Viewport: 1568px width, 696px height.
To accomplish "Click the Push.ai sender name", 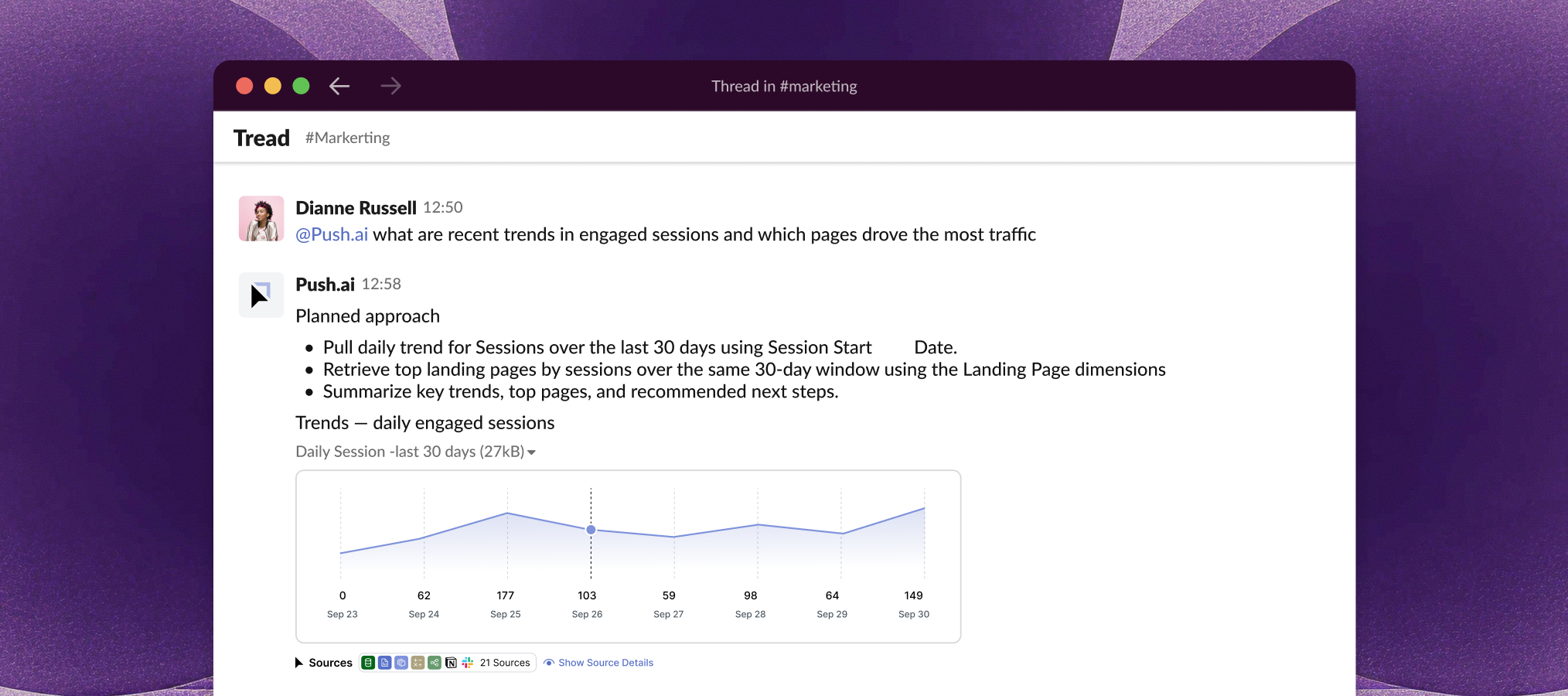I will tap(325, 285).
